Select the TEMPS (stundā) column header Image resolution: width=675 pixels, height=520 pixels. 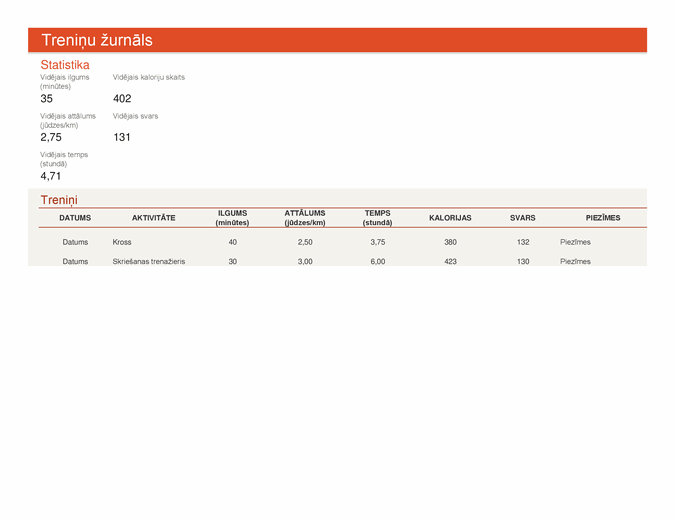coord(377,218)
